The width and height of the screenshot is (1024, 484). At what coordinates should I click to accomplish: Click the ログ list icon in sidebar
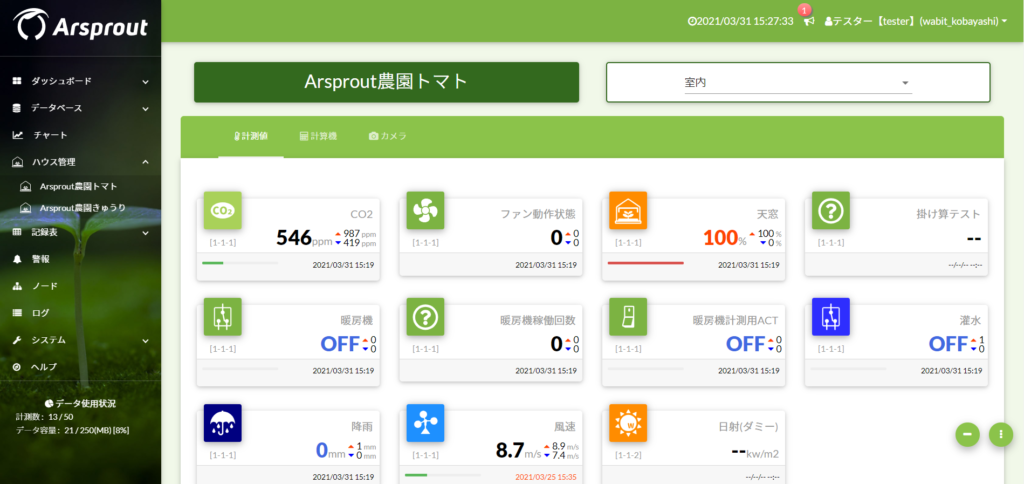[18, 313]
